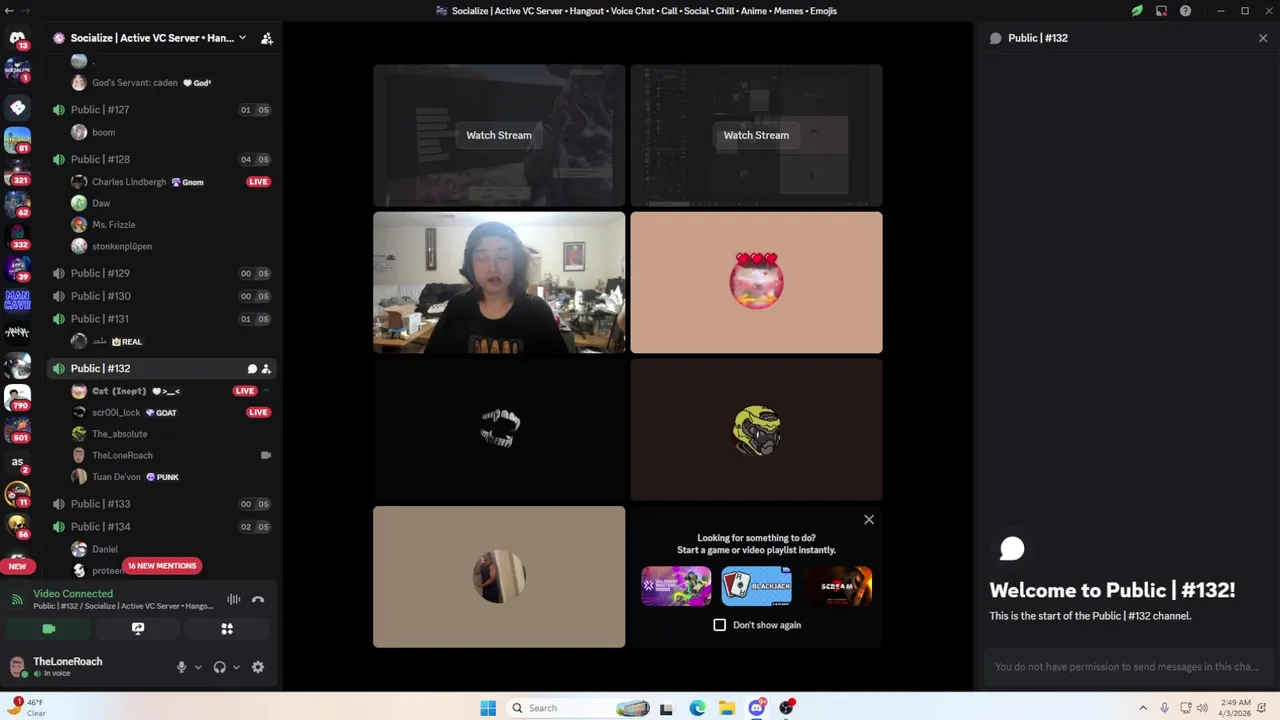Close the Public | #132 chat panel
This screenshot has width=1280, height=720.
(x=1263, y=38)
